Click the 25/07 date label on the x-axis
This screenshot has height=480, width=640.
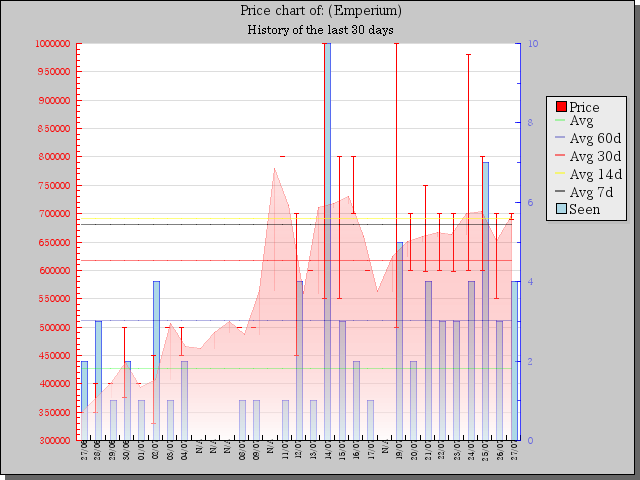[x=486, y=451]
